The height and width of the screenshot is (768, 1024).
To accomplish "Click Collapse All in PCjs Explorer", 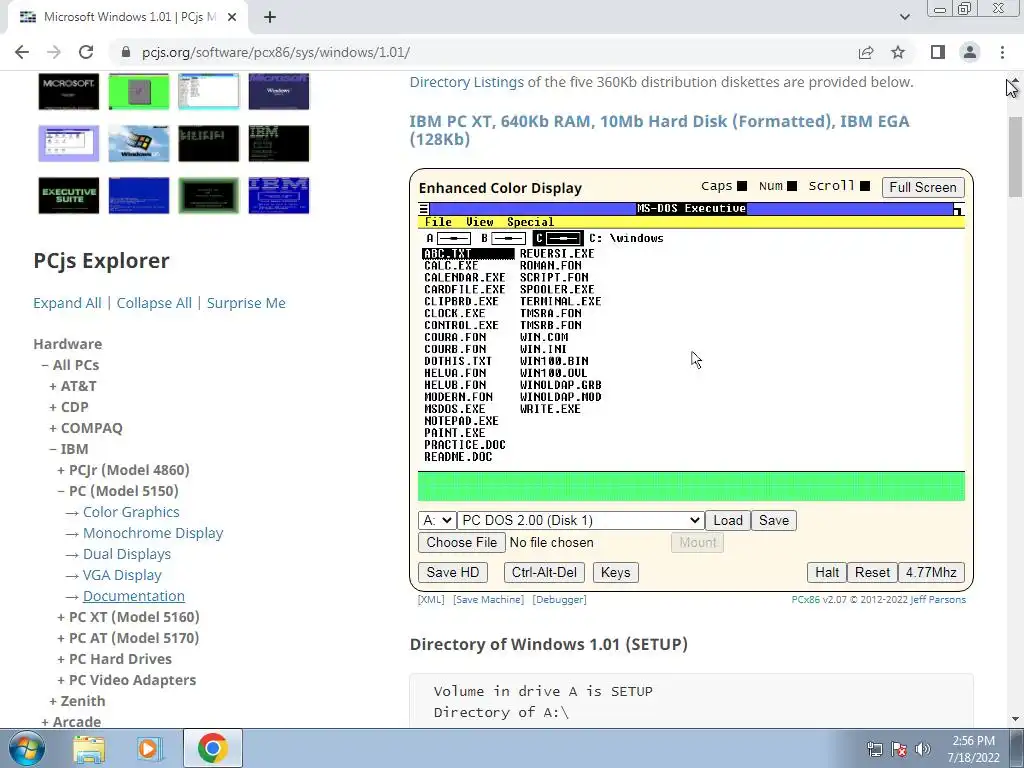I will pos(154,303).
